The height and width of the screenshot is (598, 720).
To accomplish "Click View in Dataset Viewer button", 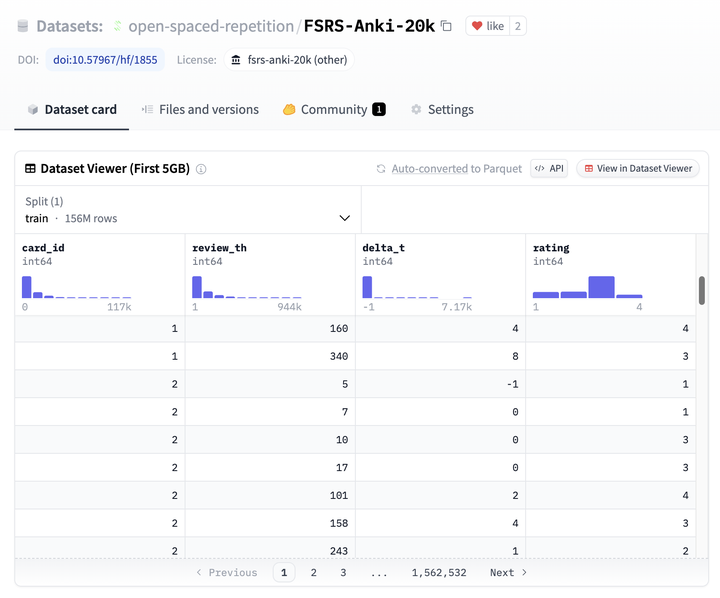I will 638,168.
